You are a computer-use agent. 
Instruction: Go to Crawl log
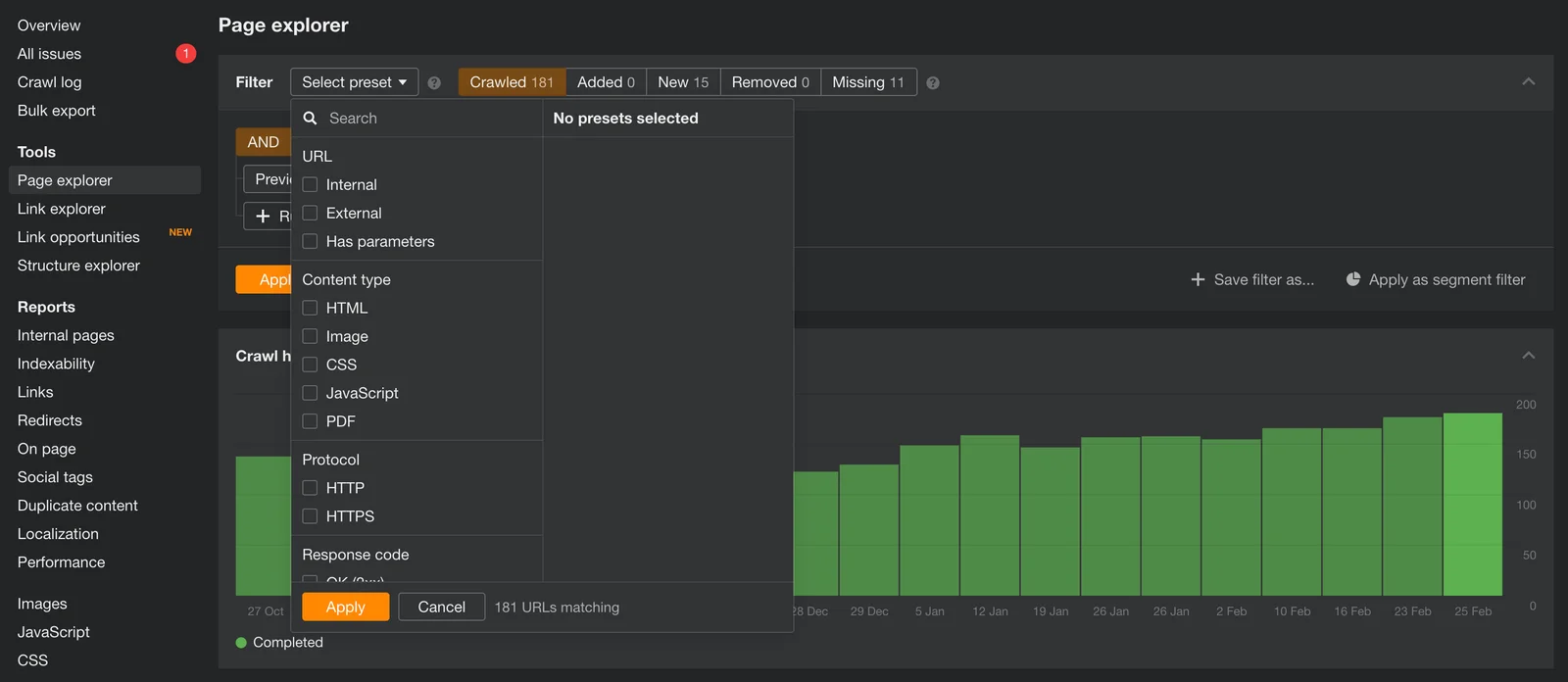(49, 82)
